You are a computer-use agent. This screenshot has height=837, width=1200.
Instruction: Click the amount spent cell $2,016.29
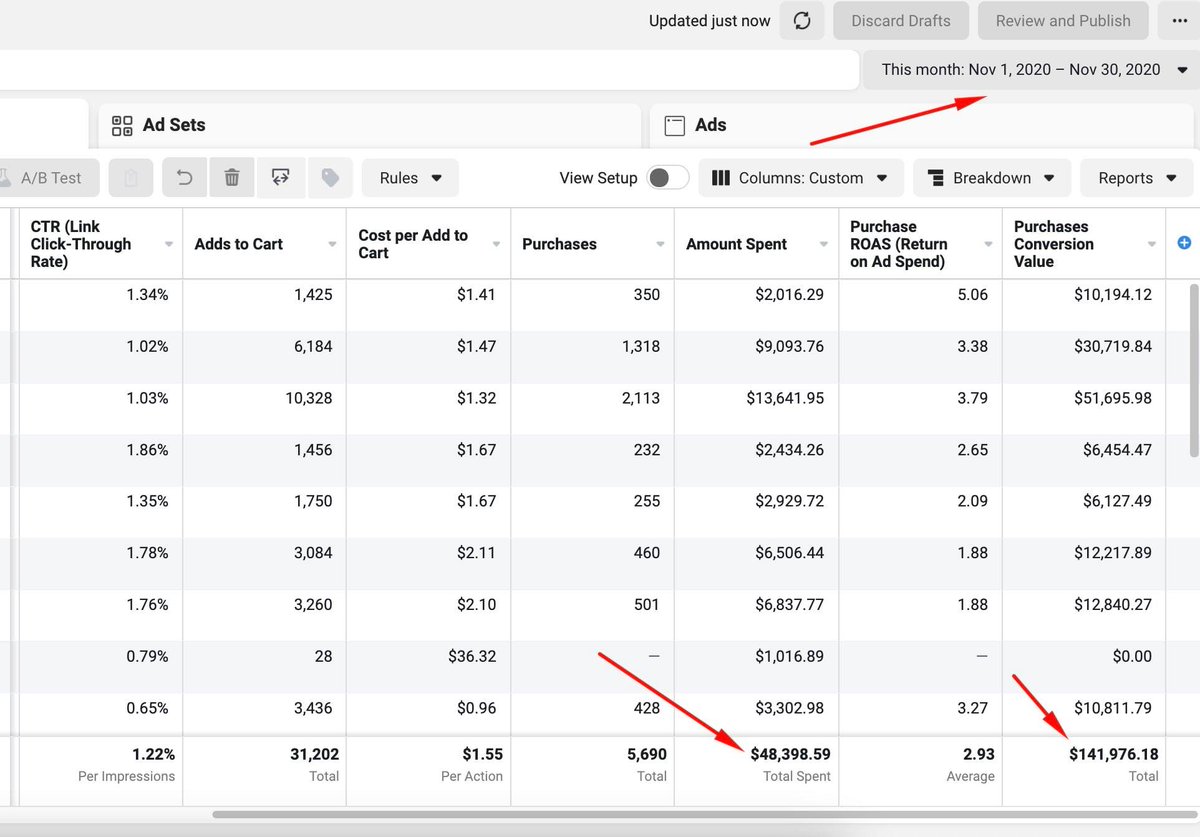tap(790, 295)
